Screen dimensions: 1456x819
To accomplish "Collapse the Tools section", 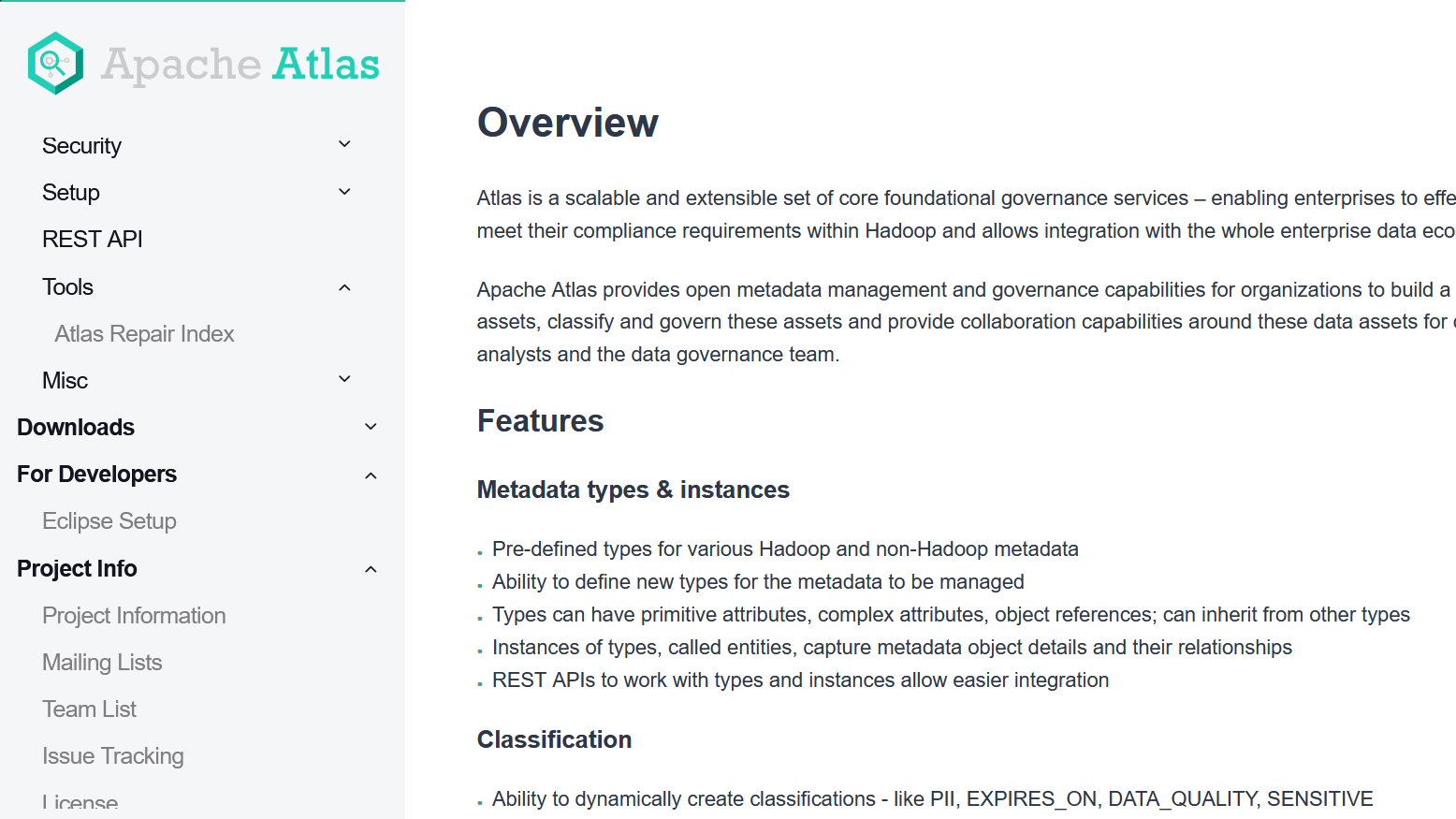I will coord(343,287).
